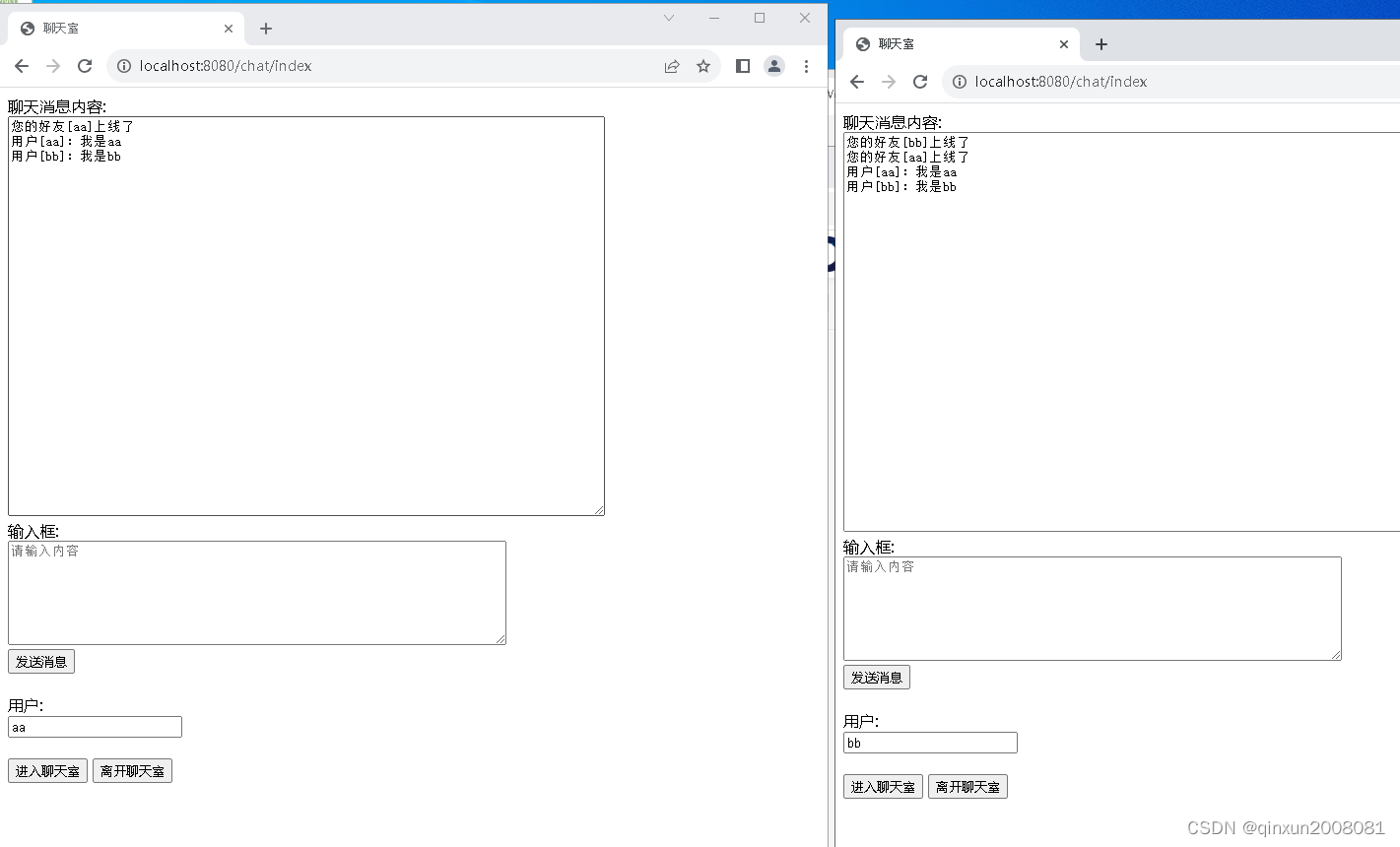This screenshot has height=847, width=1400.
Task: Click the bookmark star icon in the address bar
Action: pos(703,66)
